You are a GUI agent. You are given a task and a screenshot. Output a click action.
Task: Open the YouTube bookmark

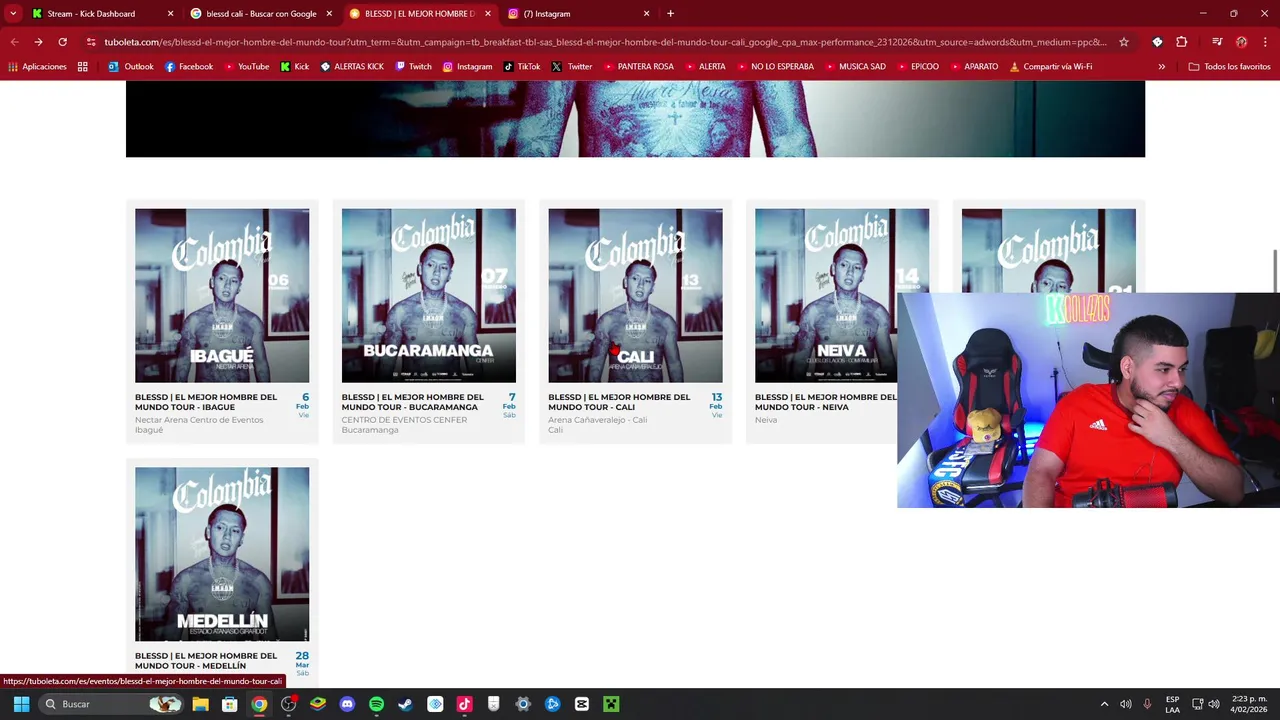pyautogui.click(x=246, y=67)
